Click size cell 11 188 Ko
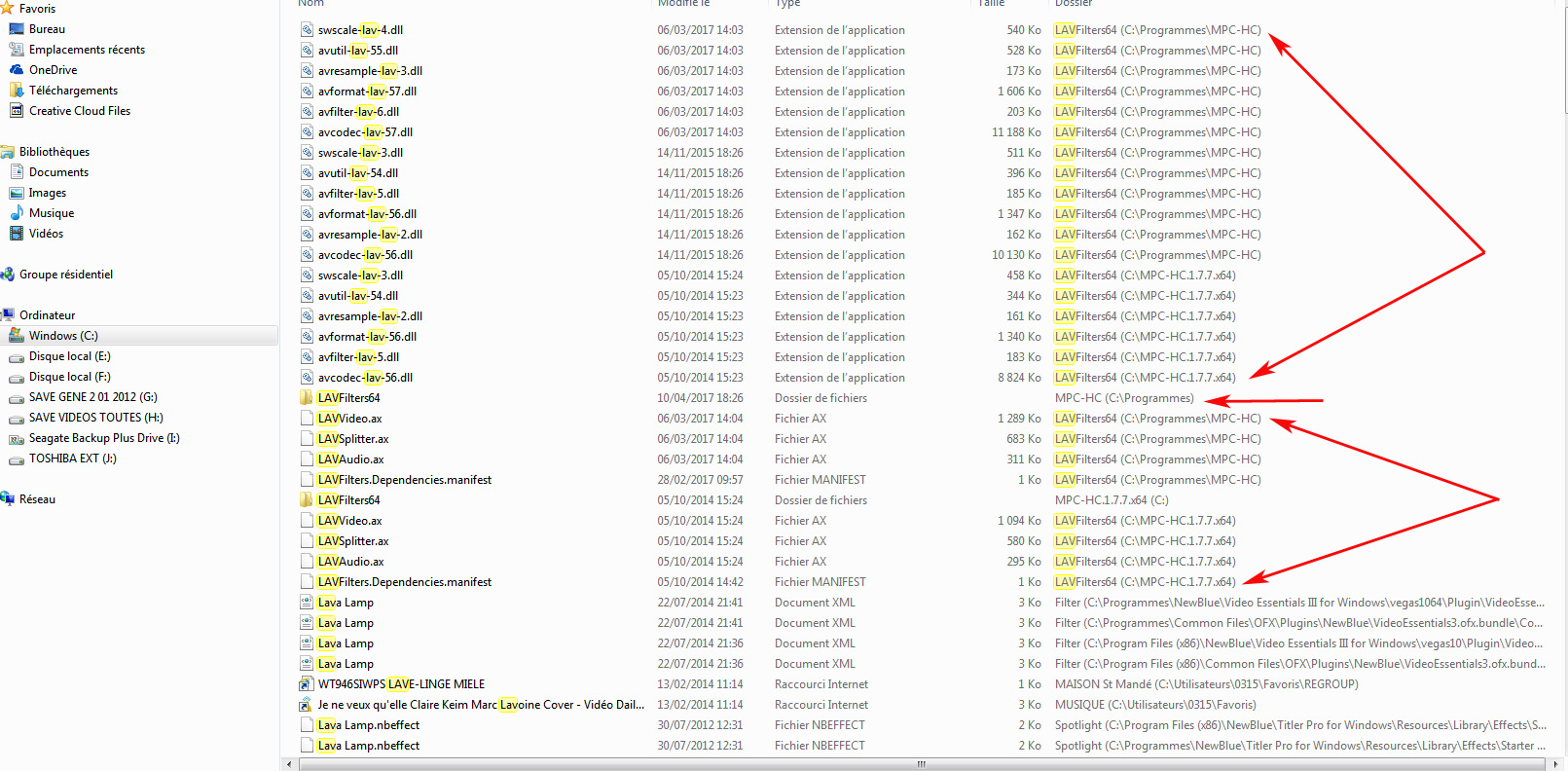This screenshot has height=771, width=1568. click(1016, 132)
